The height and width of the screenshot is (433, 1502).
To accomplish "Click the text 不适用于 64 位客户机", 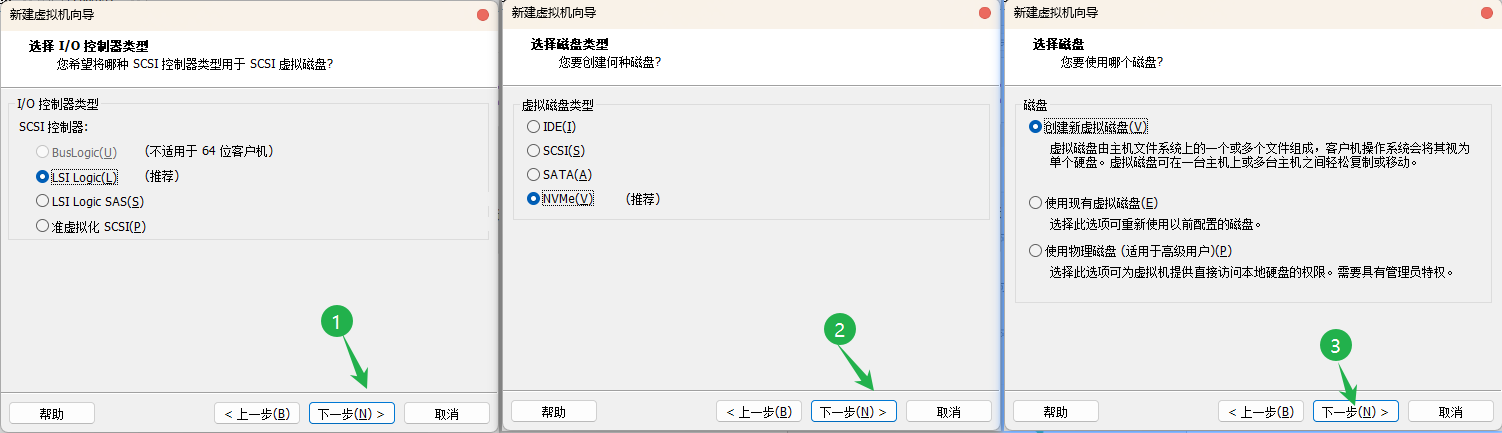I will (x=209, y=152).
